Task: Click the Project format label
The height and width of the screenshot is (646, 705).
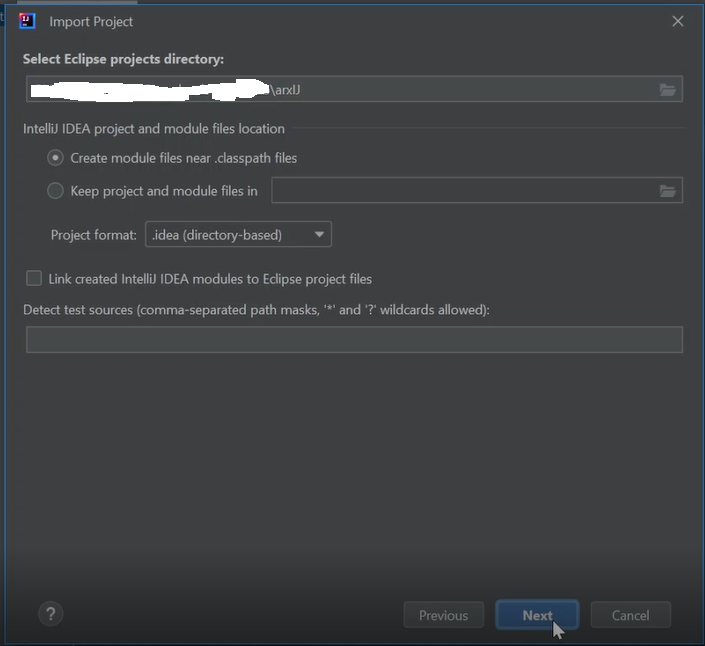Action: click(x=94, y=235)
